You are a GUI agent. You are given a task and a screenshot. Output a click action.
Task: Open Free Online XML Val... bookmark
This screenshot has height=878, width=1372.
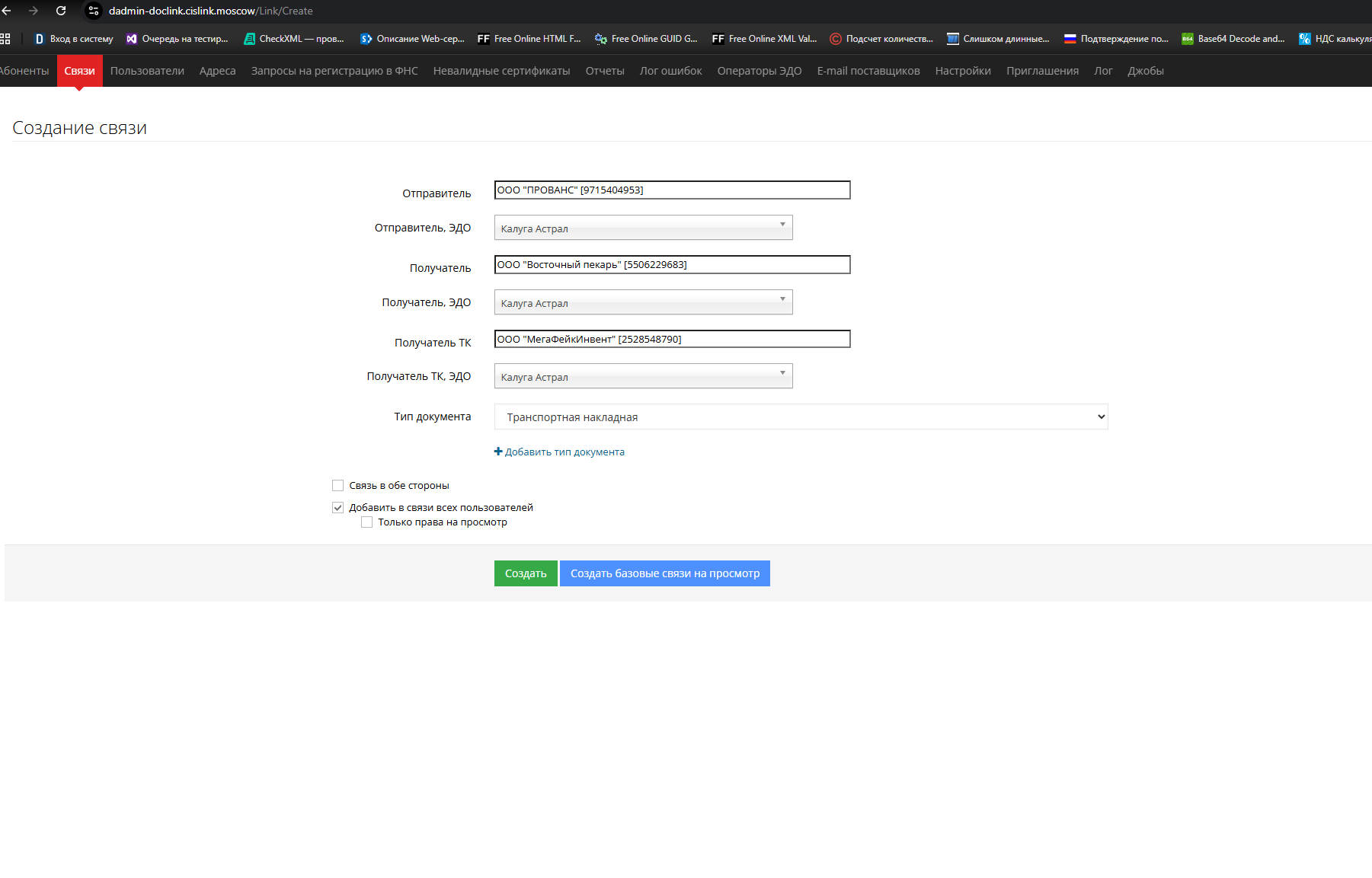point(764,39)
